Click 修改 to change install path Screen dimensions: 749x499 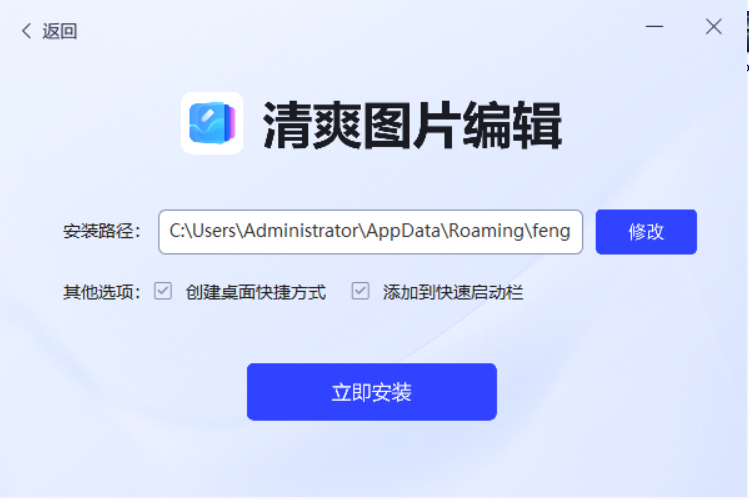tap(646, 232)
